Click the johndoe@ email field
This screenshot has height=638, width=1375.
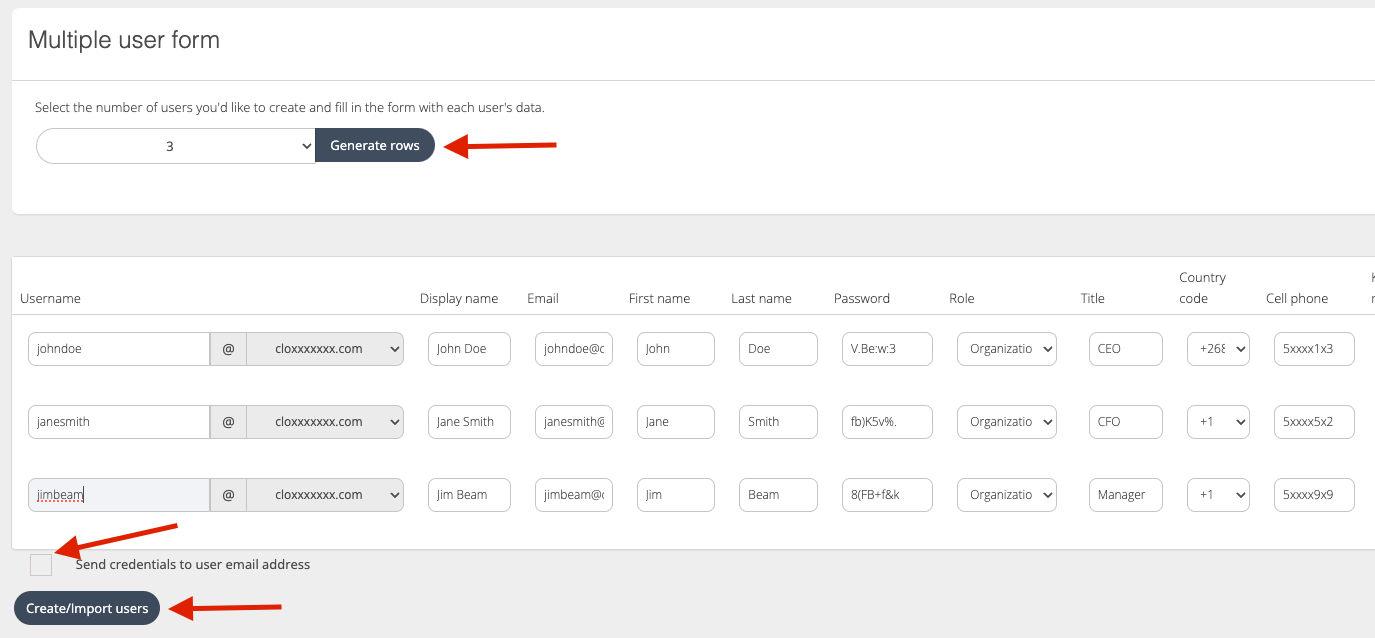tap(574, 349)
